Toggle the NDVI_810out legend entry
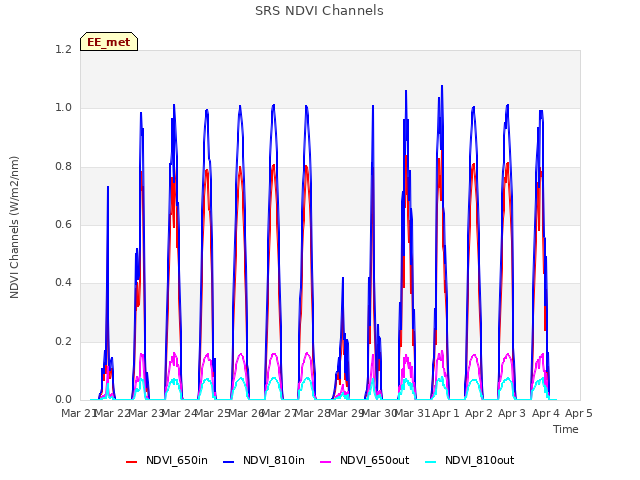Image resolution: width=640 pixels, height=480 pixels. tap(469, 460)
